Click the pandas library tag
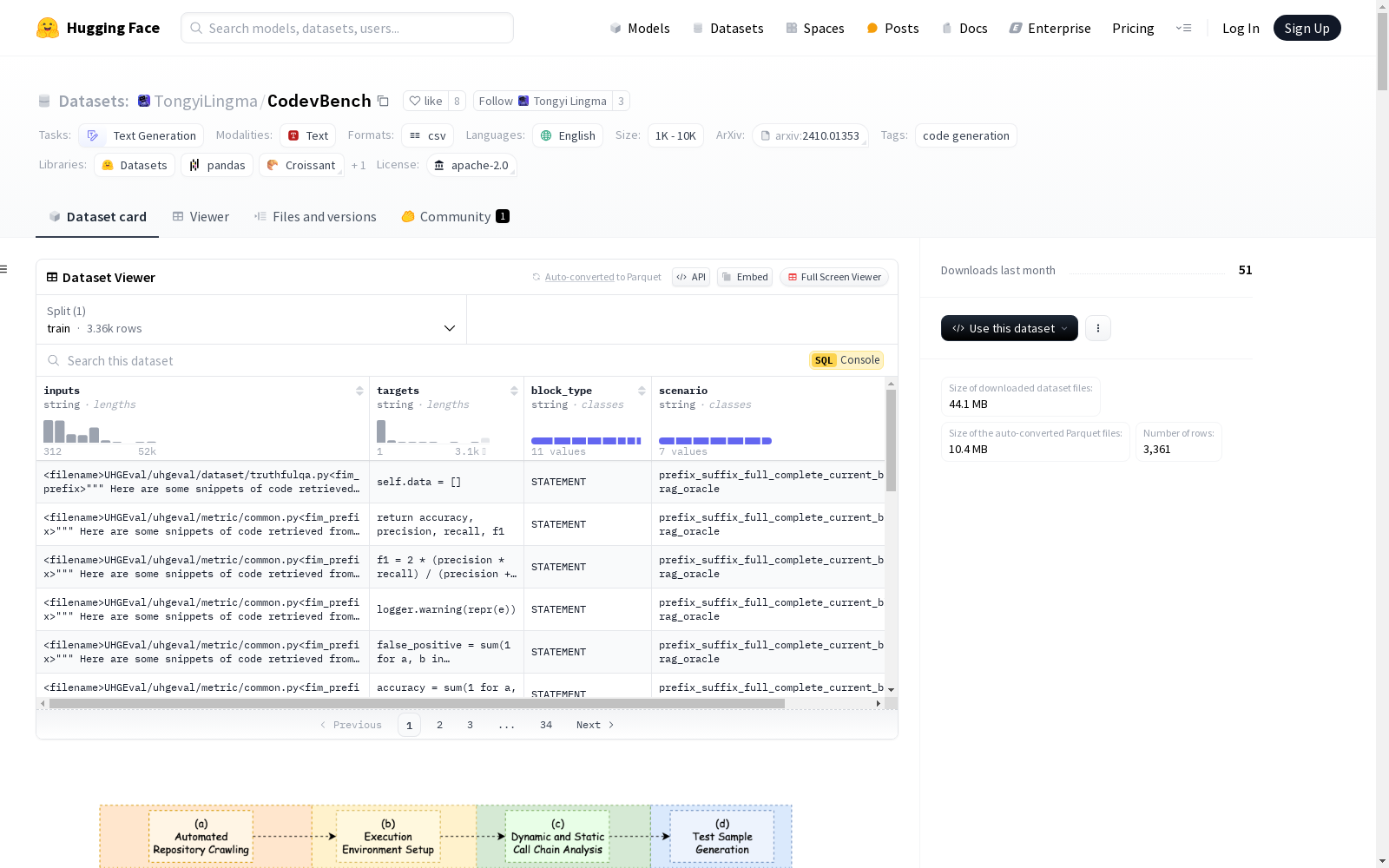This screenshot has height=868, width=1389. pos(217,165)
